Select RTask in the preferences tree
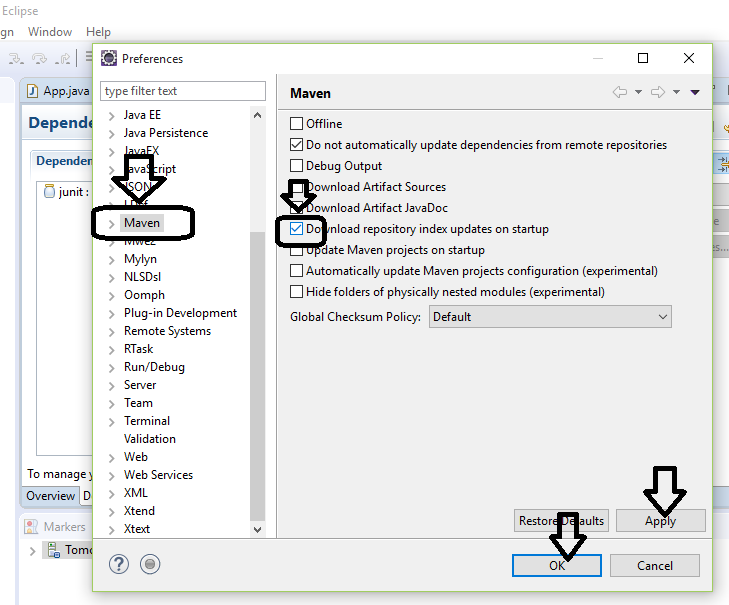729x605 pixels. click(139, 349)
